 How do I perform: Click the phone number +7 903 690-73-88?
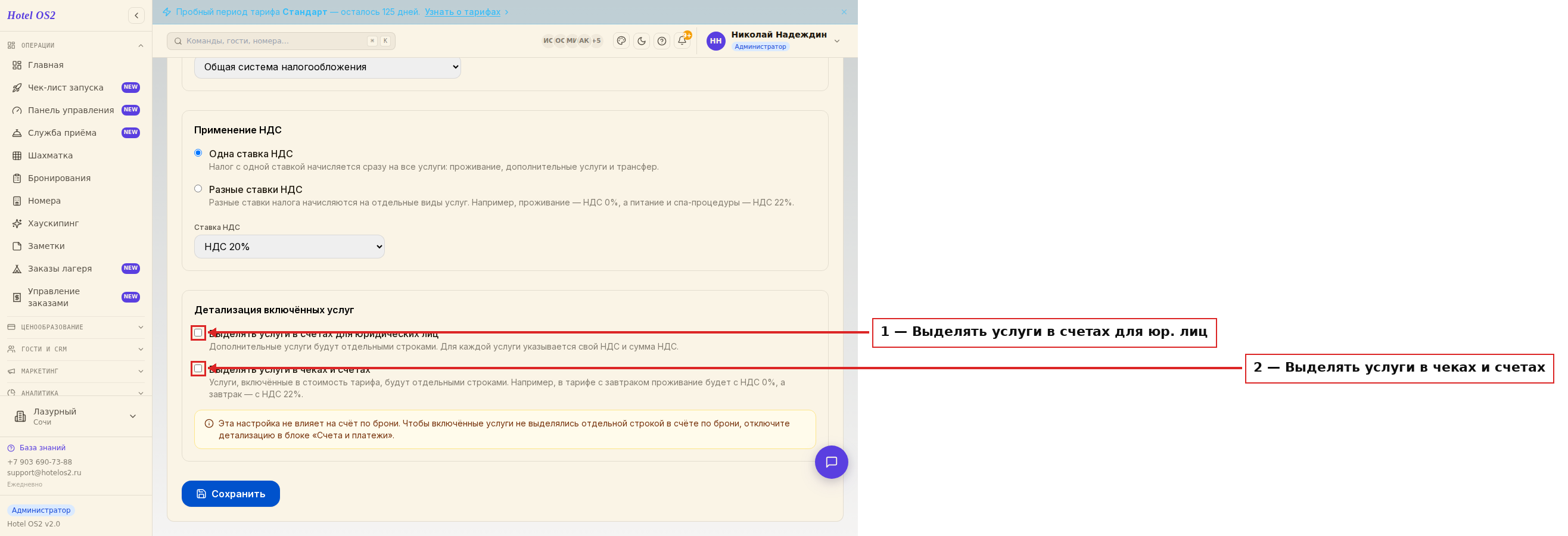click(39, 462)
